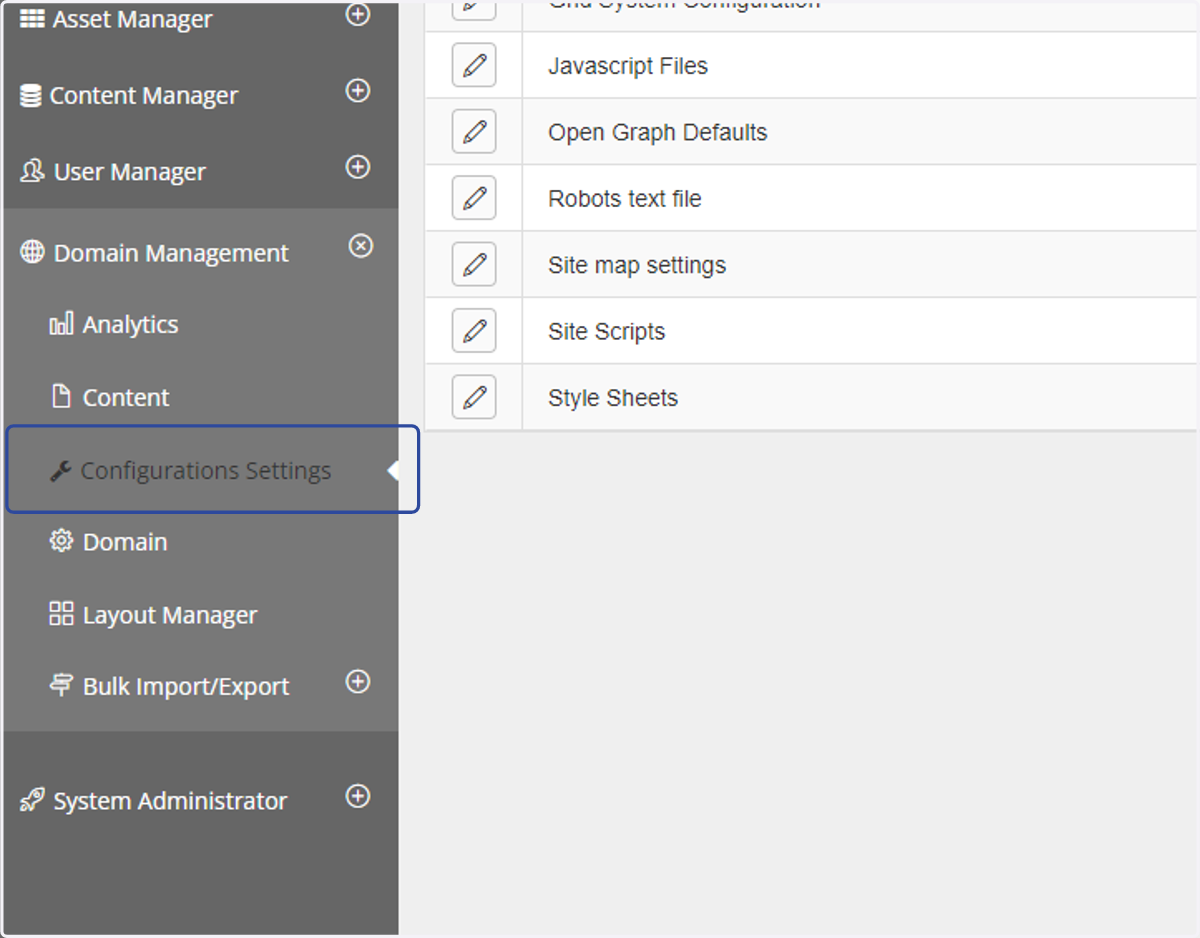Click the Domain gear icon
Viewport: 1200px width, 938px height.
point(62,541)
